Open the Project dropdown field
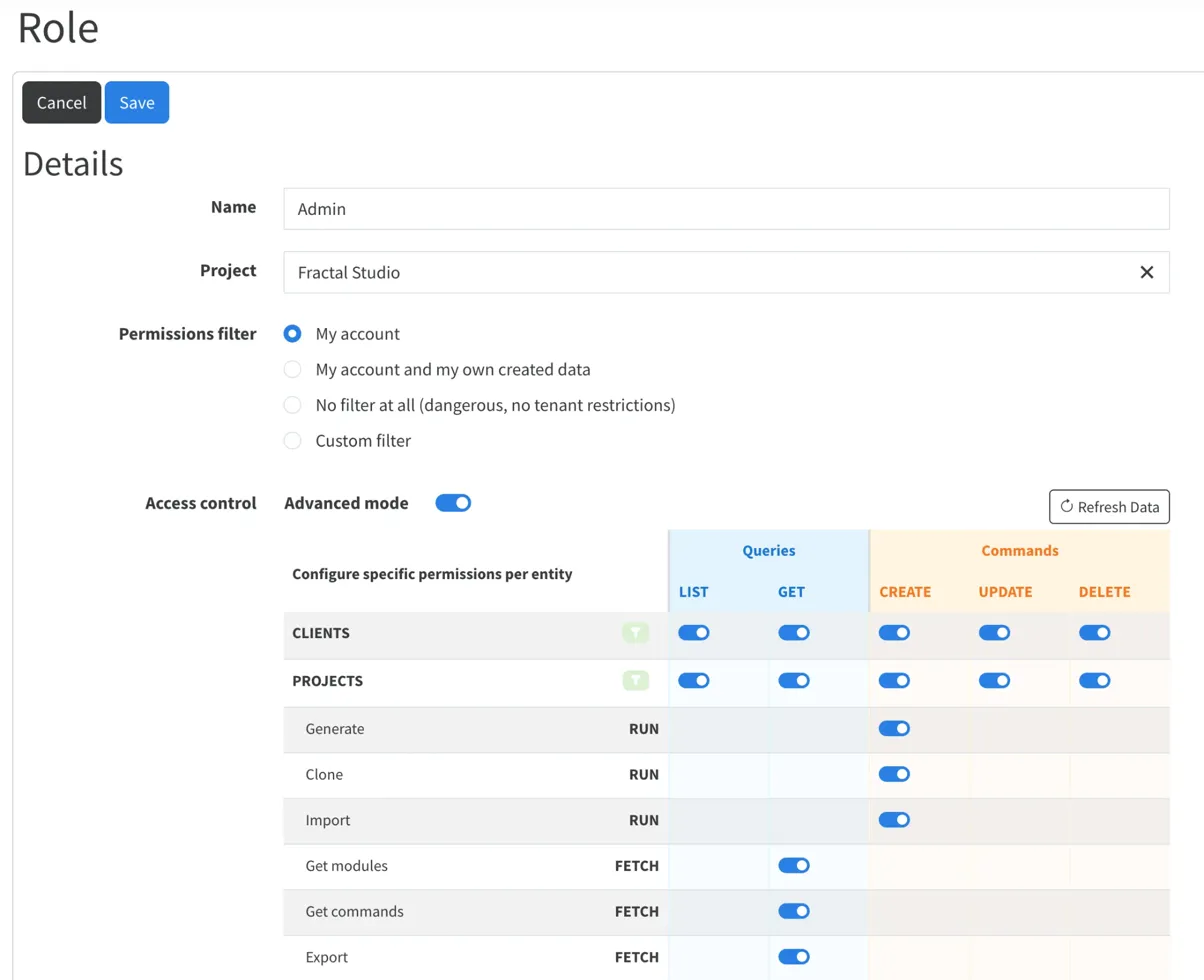This screenshot has width=1204, height=980. (700, 272)
